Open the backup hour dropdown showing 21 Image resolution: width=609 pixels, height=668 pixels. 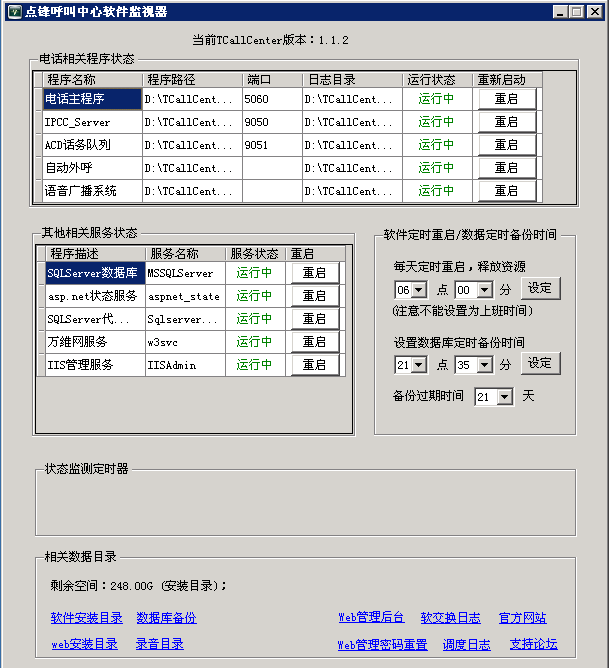(419, 365)
